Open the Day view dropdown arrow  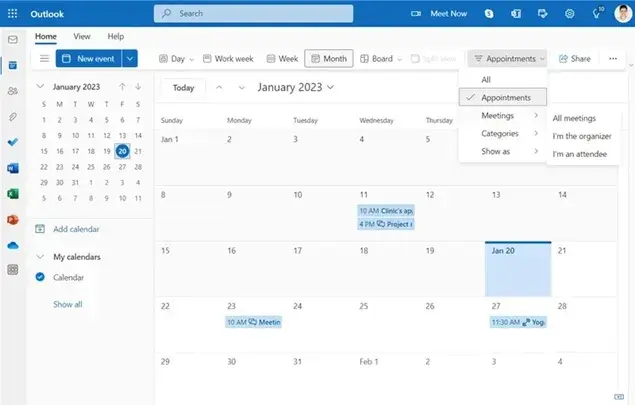point(192,59)
